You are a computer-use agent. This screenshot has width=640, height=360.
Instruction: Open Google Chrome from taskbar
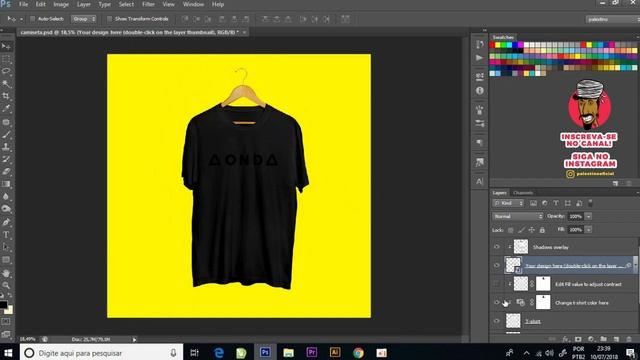coord(358,352)
